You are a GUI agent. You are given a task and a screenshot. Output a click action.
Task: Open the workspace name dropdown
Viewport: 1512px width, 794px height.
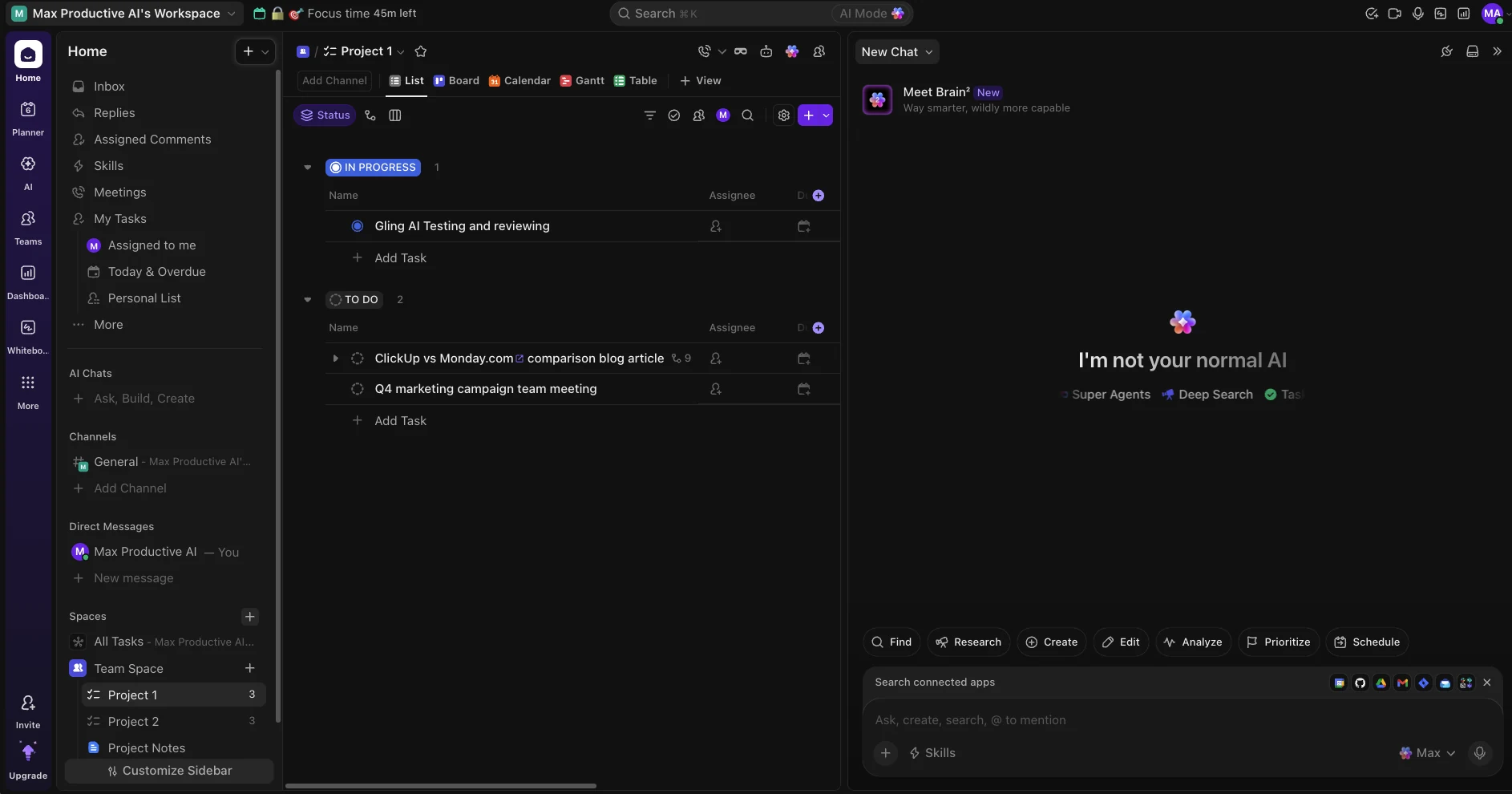124,14
